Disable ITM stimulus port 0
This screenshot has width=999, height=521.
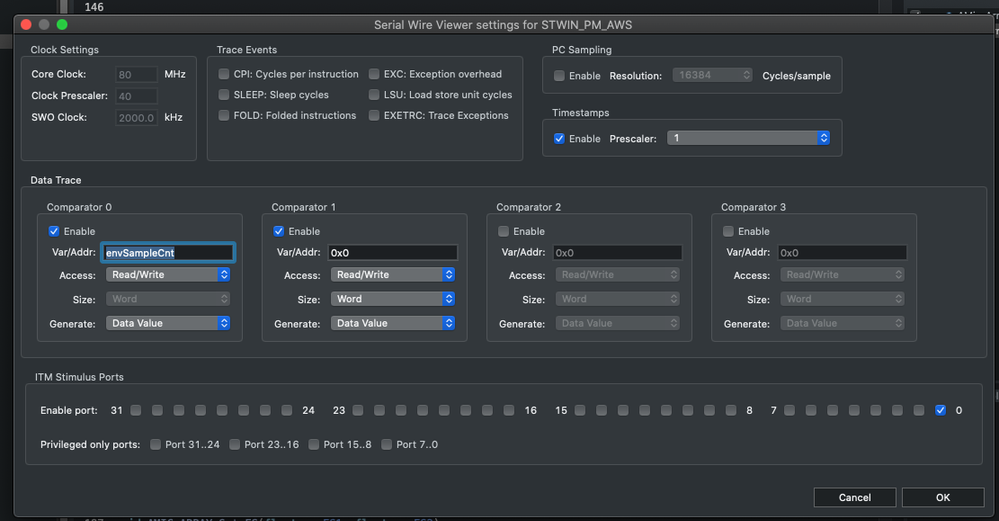(x=940, y=410)
